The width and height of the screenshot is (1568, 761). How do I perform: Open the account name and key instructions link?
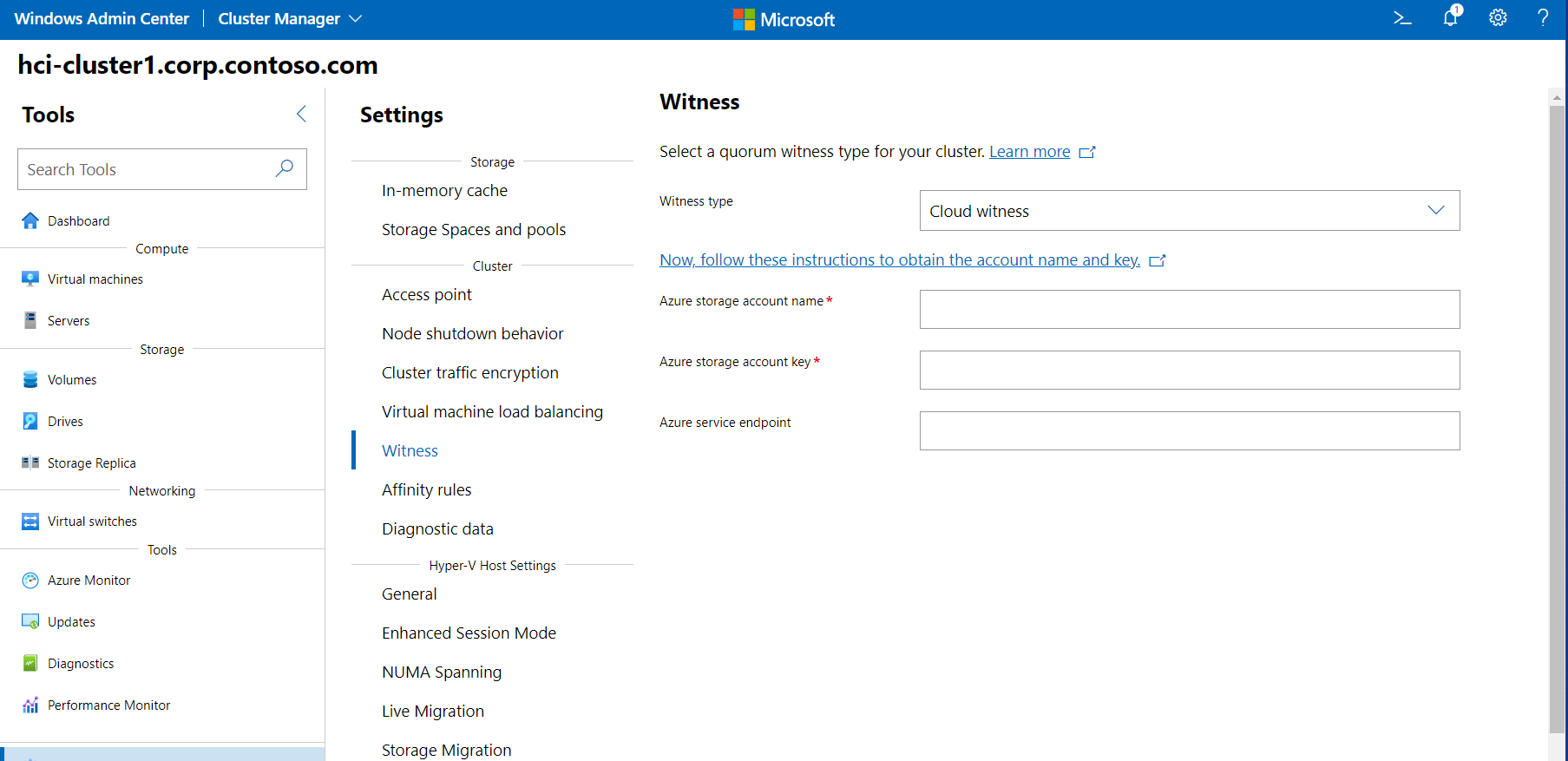899,260
